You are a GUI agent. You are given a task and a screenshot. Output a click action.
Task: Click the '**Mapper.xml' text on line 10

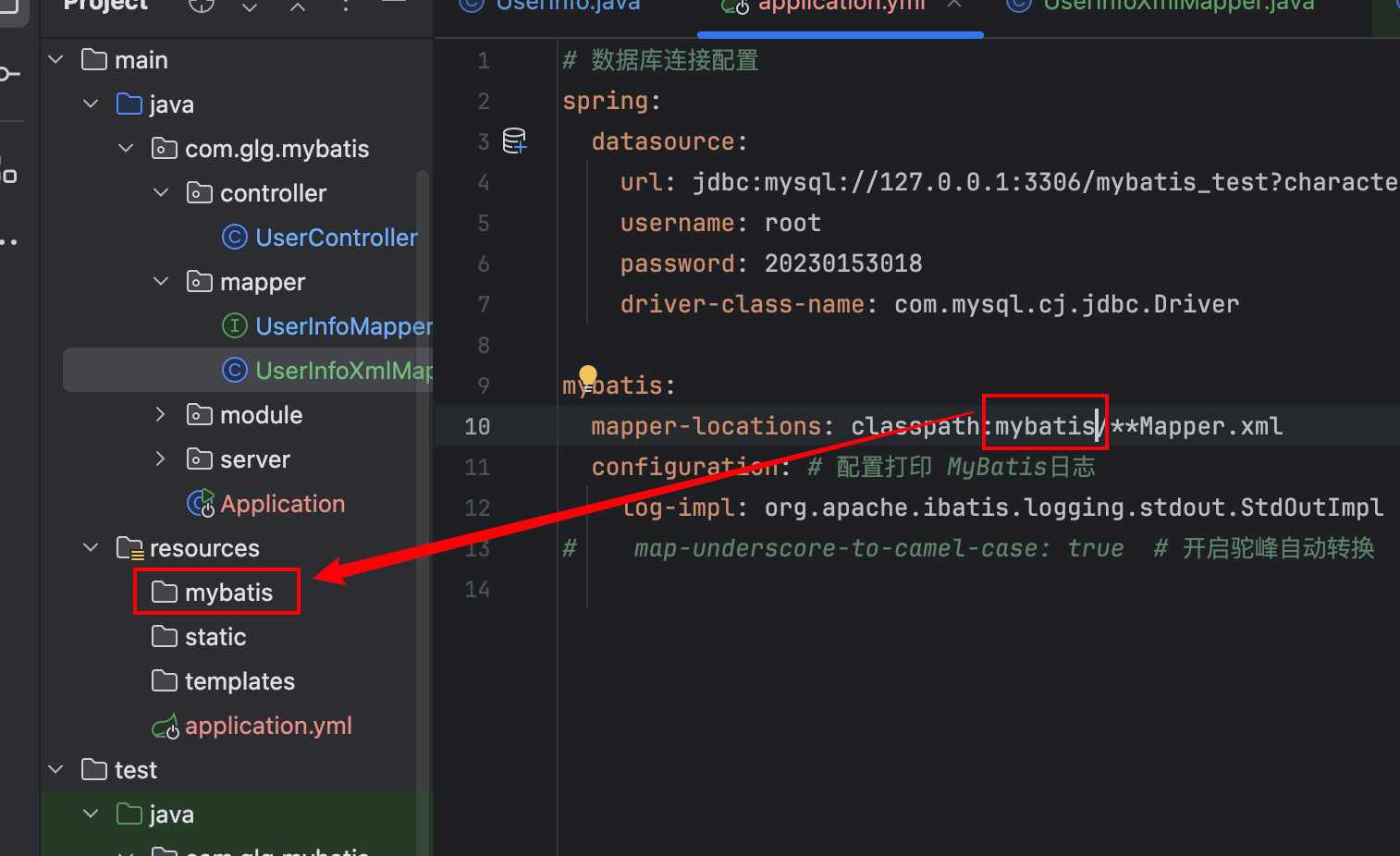click(x=1197, y=426)
